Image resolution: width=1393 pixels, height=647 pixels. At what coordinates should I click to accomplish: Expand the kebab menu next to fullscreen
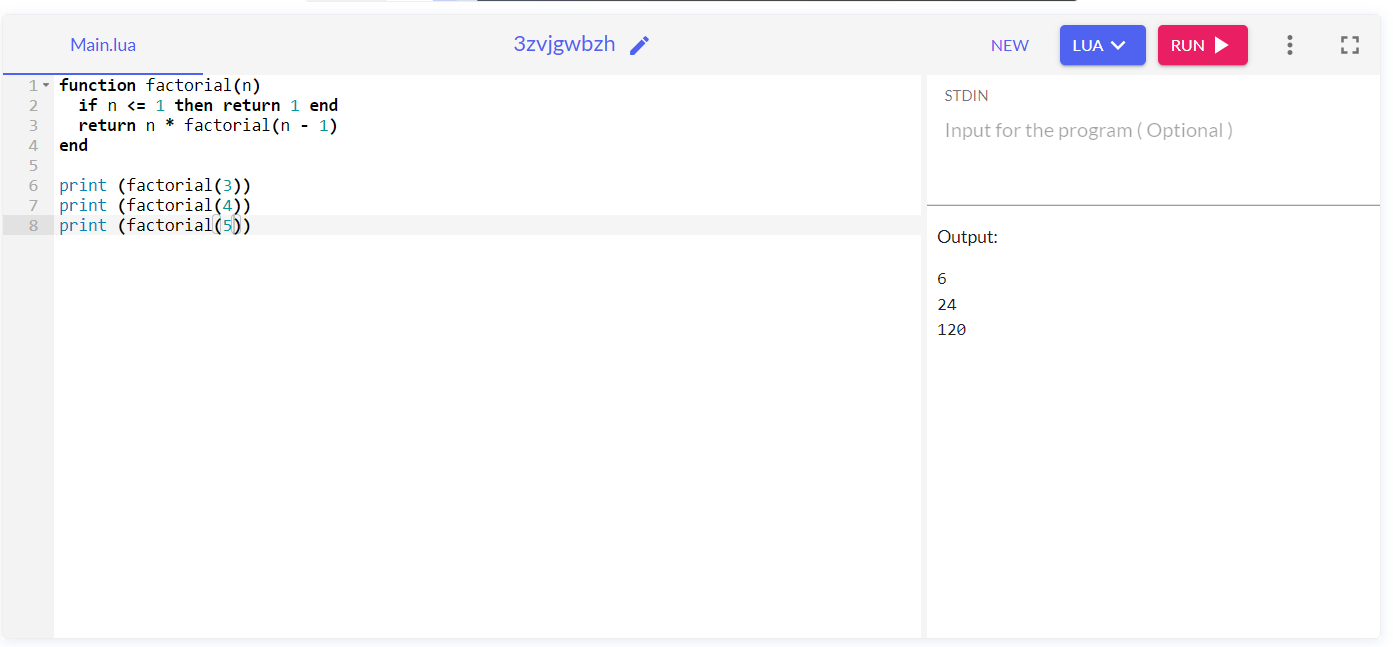point(1289,44)
